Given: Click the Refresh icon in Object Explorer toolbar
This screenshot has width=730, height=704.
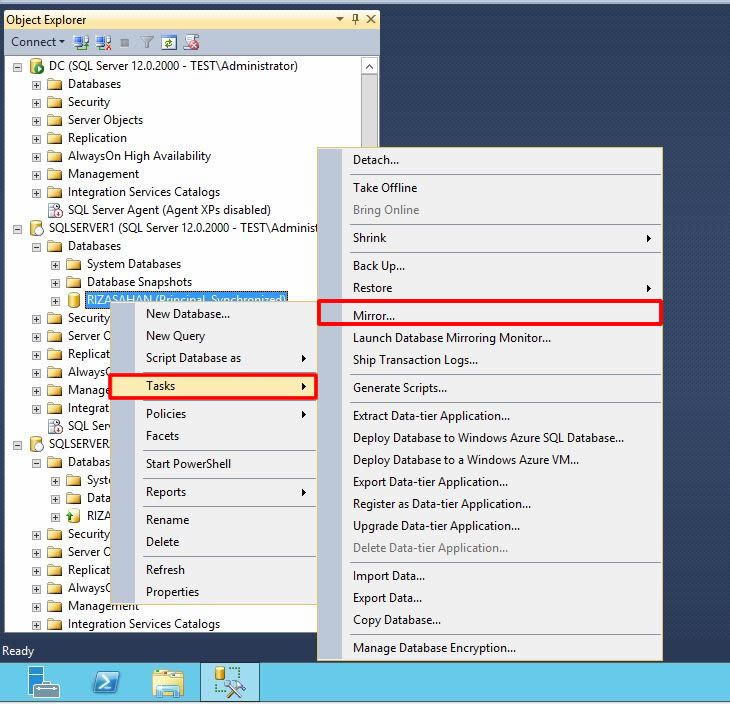Looking at the screenshot, I should click(169, 42).
